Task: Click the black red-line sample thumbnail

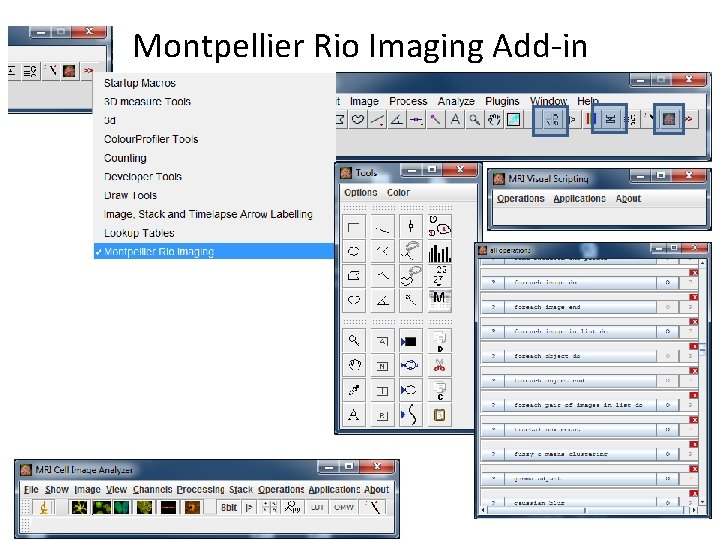Action: [x=169, y=507]
